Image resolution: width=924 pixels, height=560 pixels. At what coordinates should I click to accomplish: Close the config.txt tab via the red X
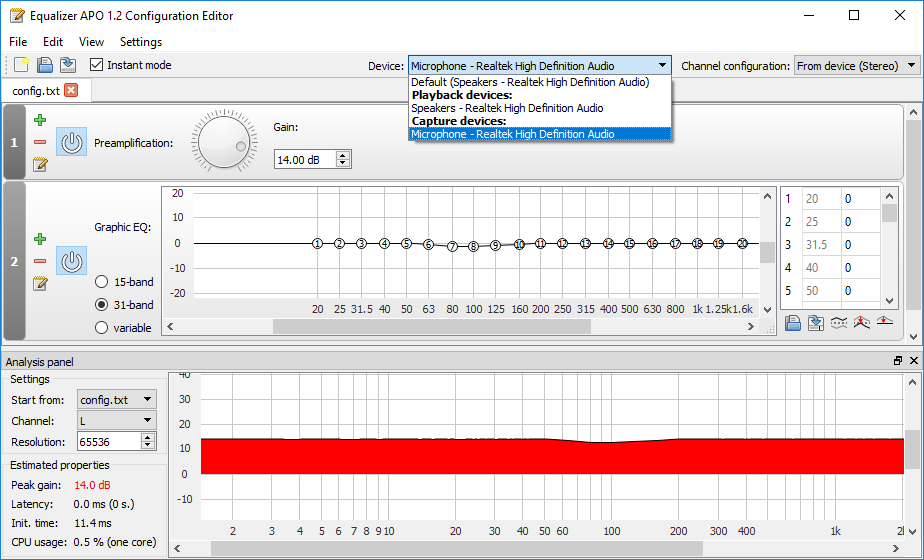tap(71, 90)
